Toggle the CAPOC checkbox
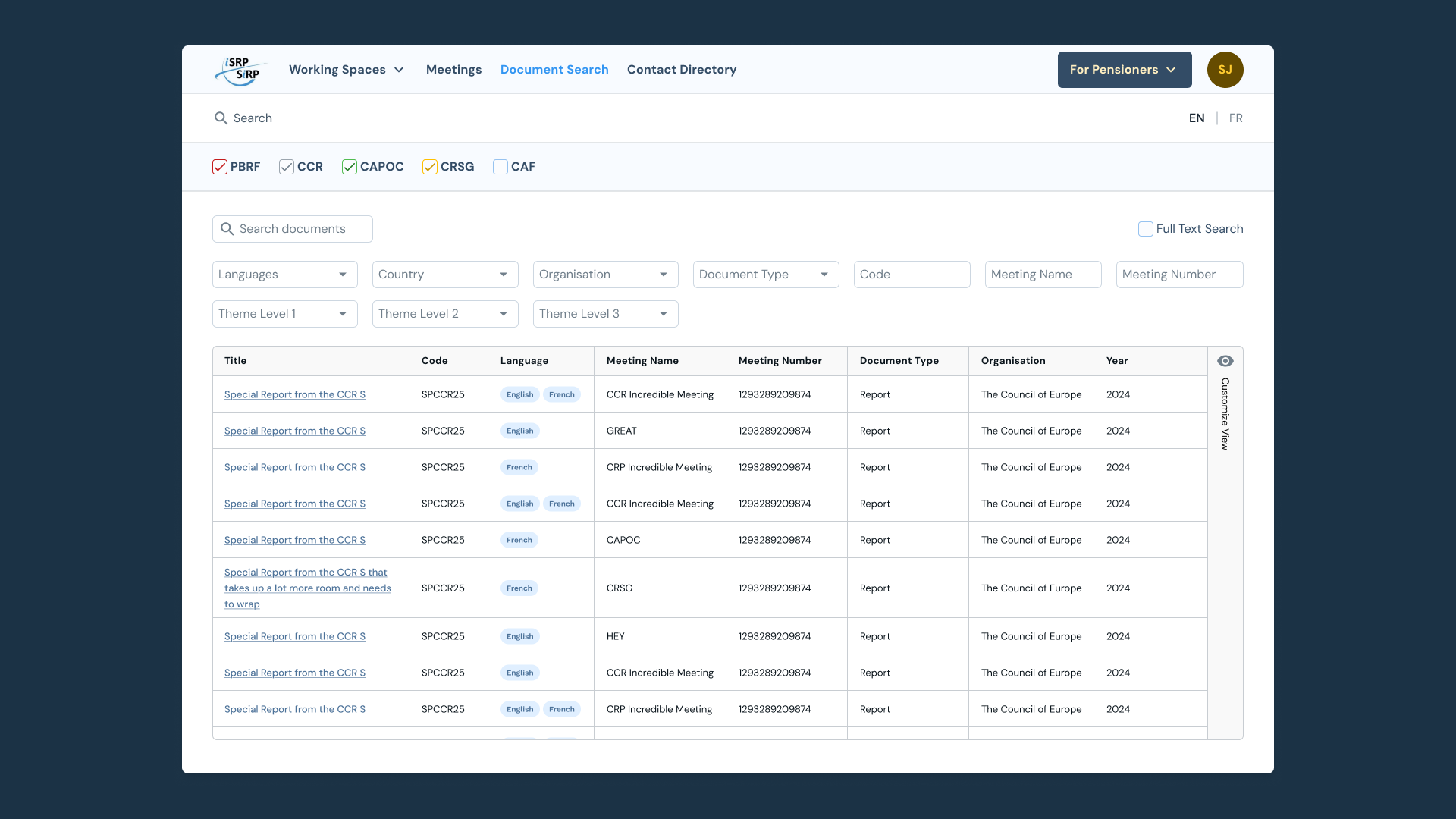This screenshot has width=1456, height=819. point(350,167)
